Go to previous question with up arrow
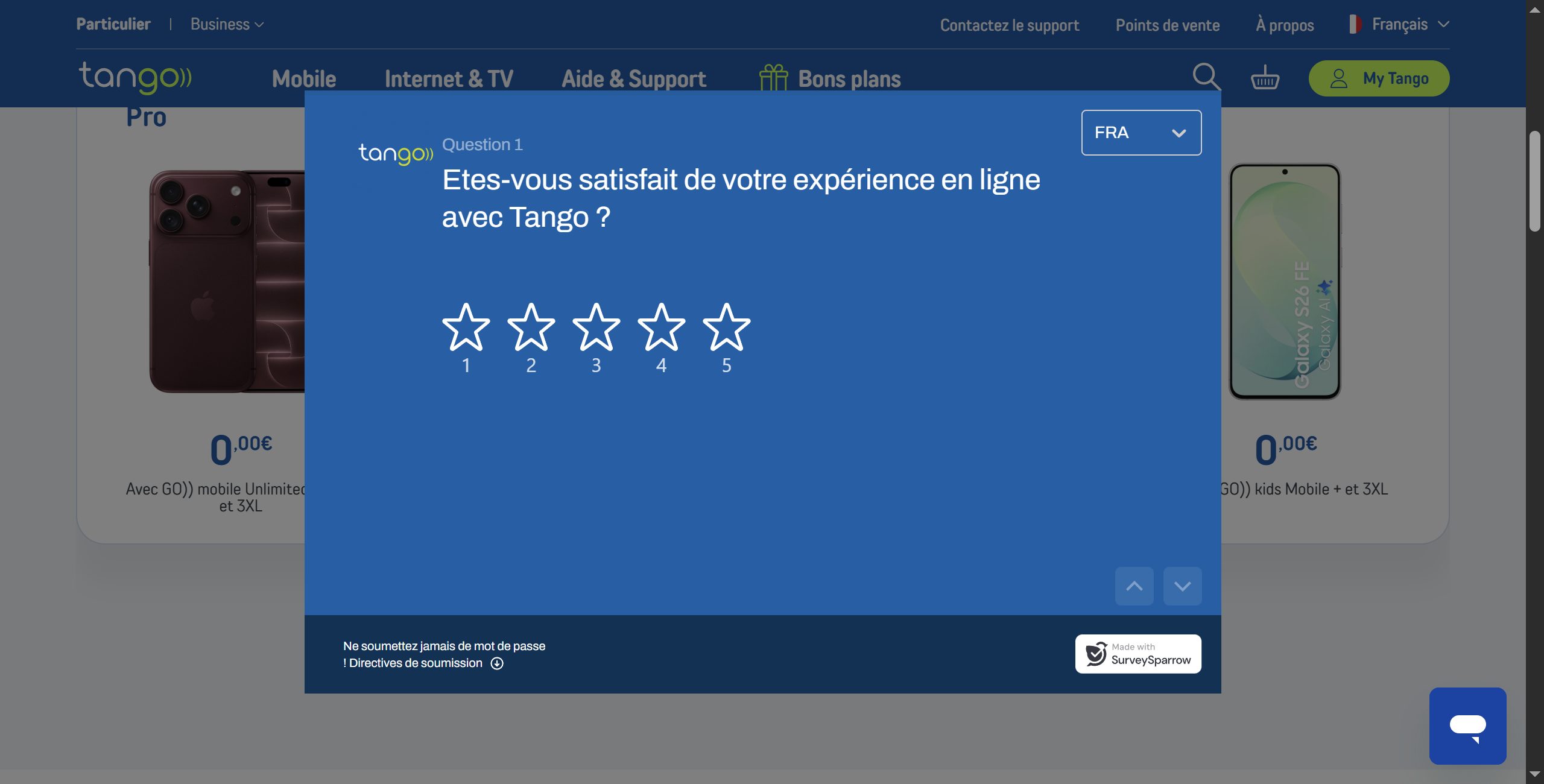The height and width of the screenshot is (784, 1544). tap(1134, 586)
